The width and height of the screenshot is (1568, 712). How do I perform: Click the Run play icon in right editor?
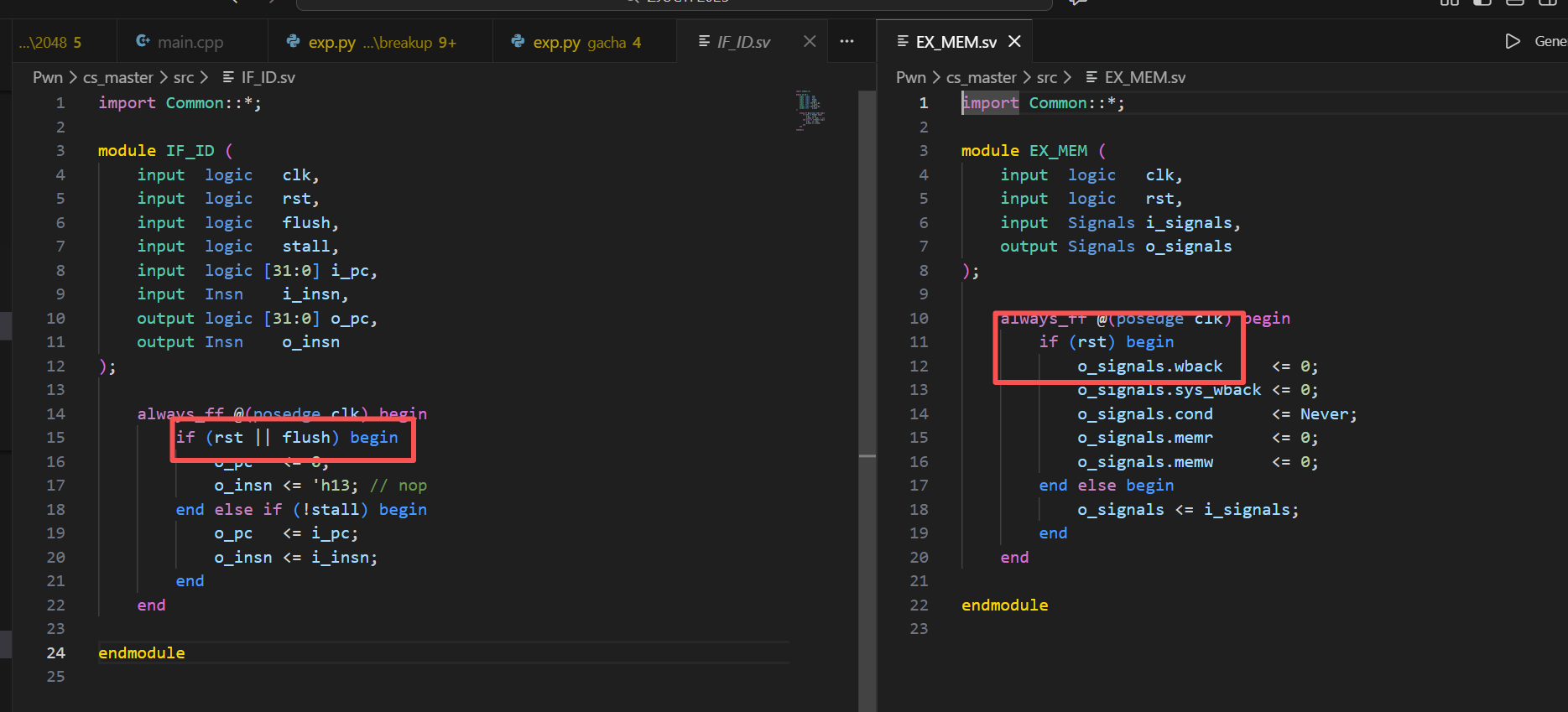(x=1512, y=41)
